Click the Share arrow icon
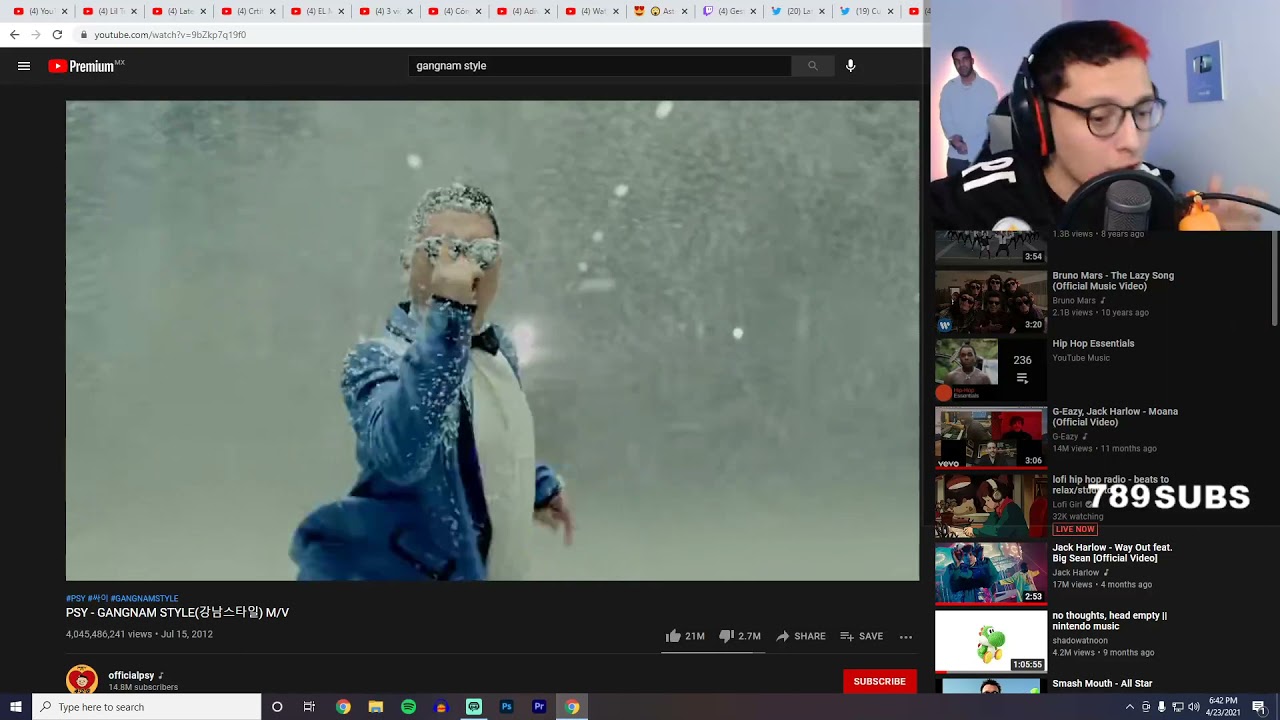Screen dimensions: 1280x720 (783, 636)
